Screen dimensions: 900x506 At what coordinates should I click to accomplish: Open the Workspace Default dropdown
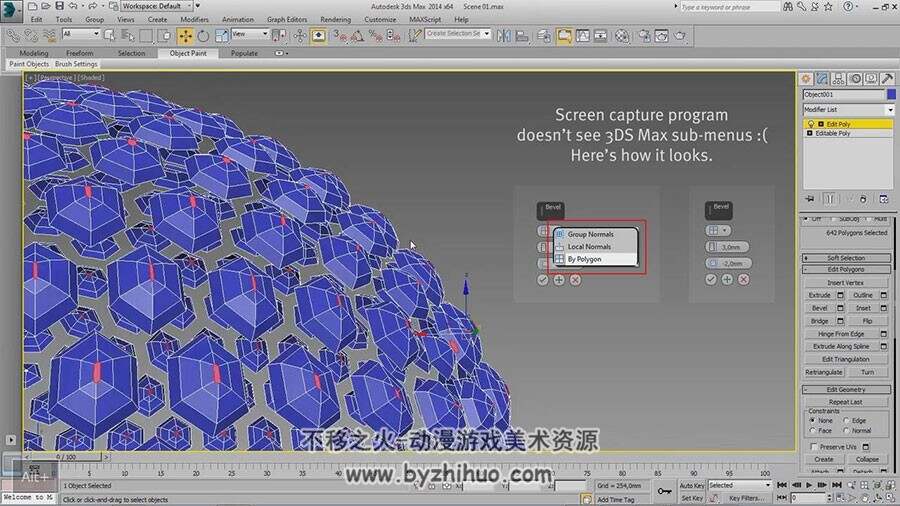pyautogui.click(x=157, y=6)
